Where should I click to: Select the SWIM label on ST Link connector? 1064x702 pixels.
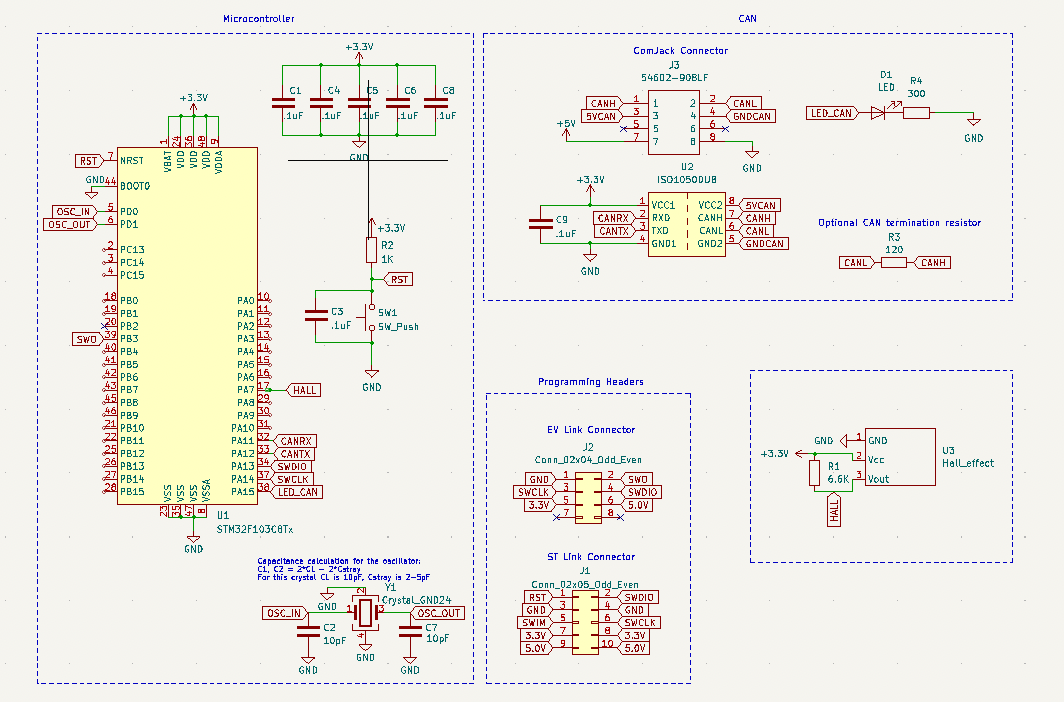pyautogui.click(x=536, y=622)
